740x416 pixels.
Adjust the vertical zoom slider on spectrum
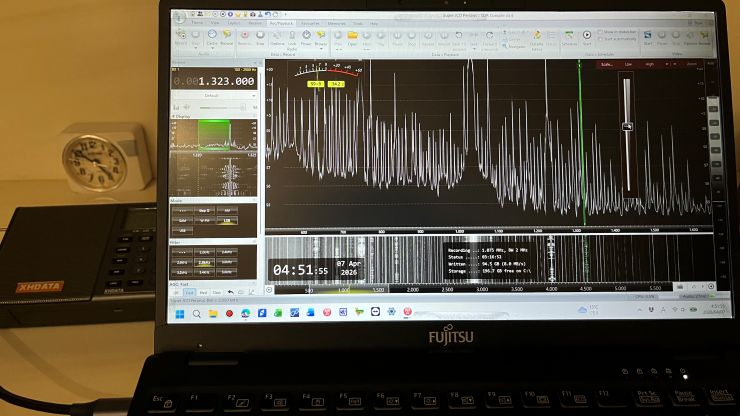(628, 126)
